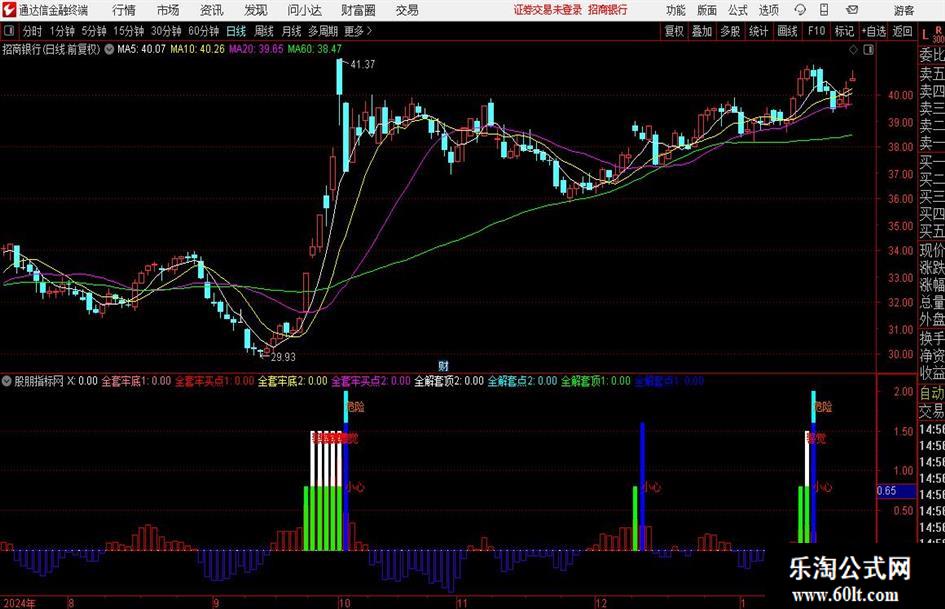945x609 pixels.
Task: Open the 交易 tab on right sidebar
Action: tap(931, 411)
